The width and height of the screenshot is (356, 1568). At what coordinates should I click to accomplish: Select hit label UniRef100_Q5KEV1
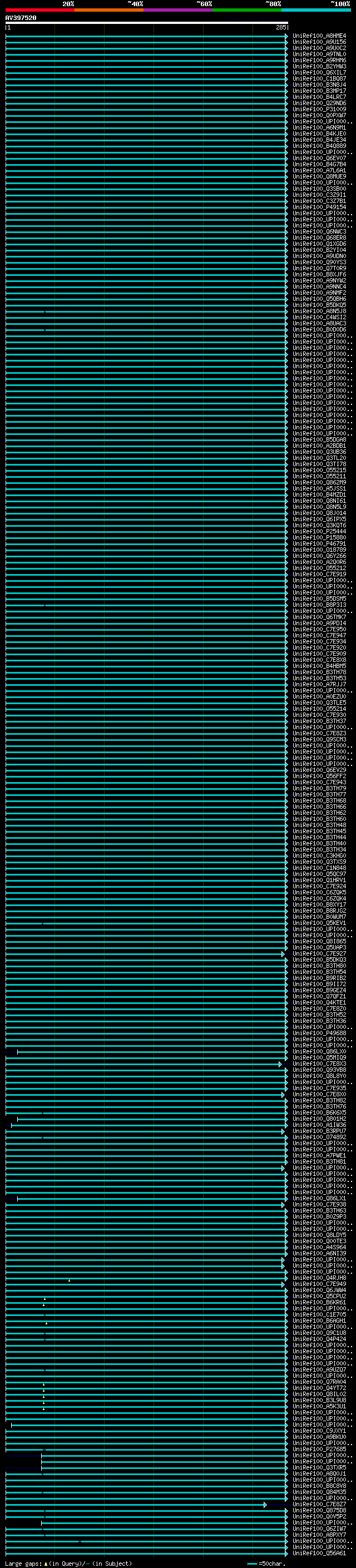319,923
